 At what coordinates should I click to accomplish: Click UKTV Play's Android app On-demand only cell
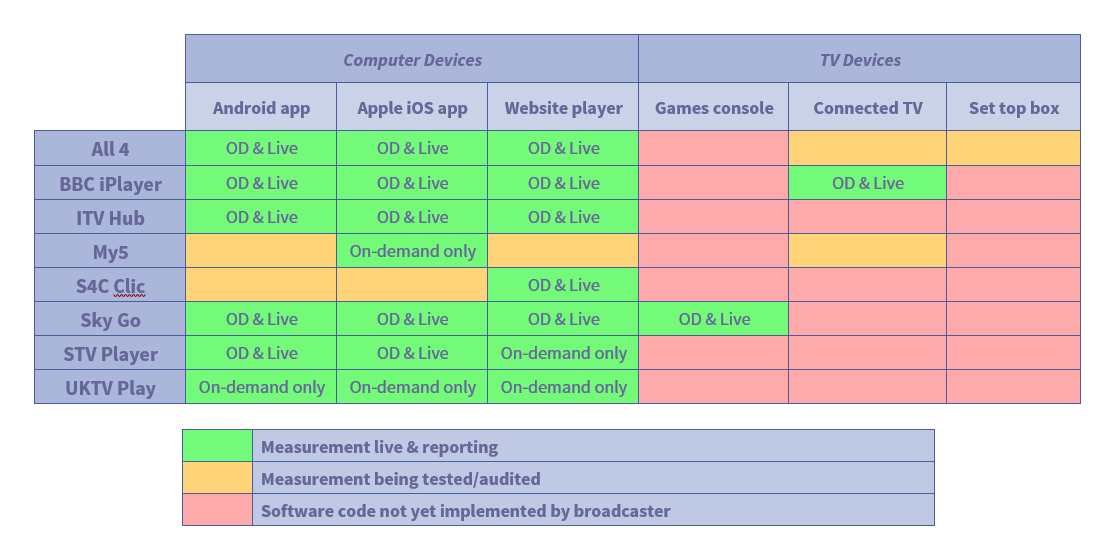coord(261,387)
